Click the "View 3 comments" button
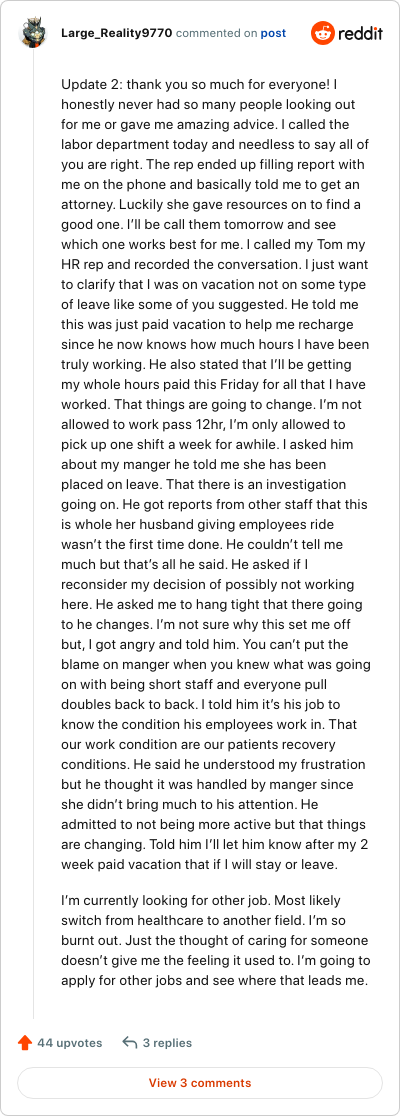The height and width of the screenshot is (1116, 400). [200, 1083]
